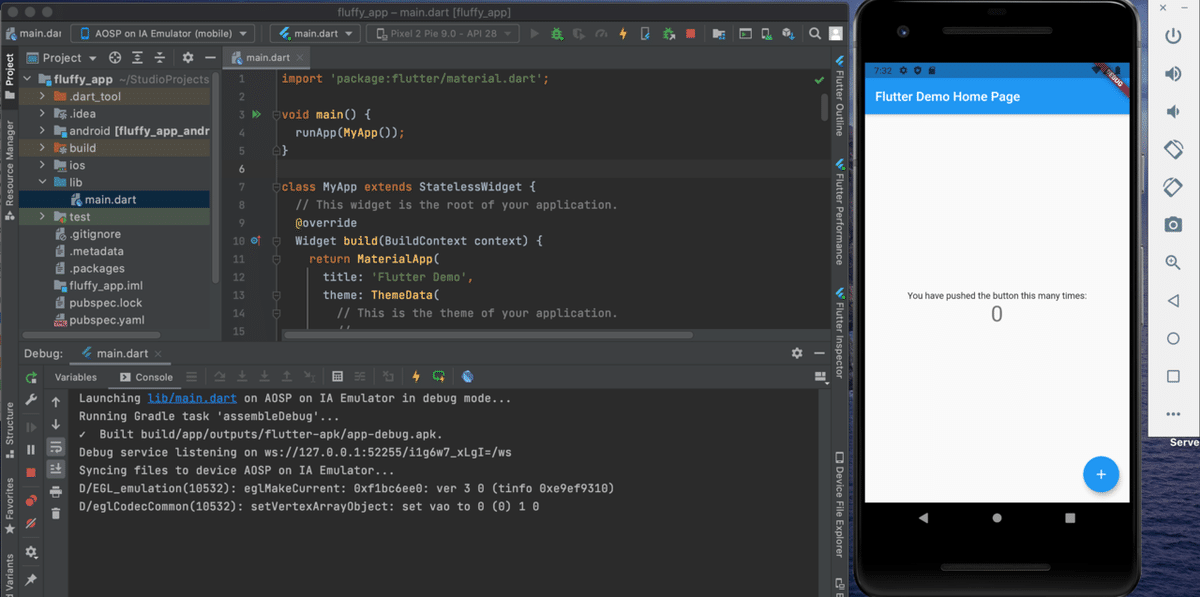Click the green debug bug icon in toolbar
Image resolution: width=1200 pixels, height=597 pixels.
point(557,33)
